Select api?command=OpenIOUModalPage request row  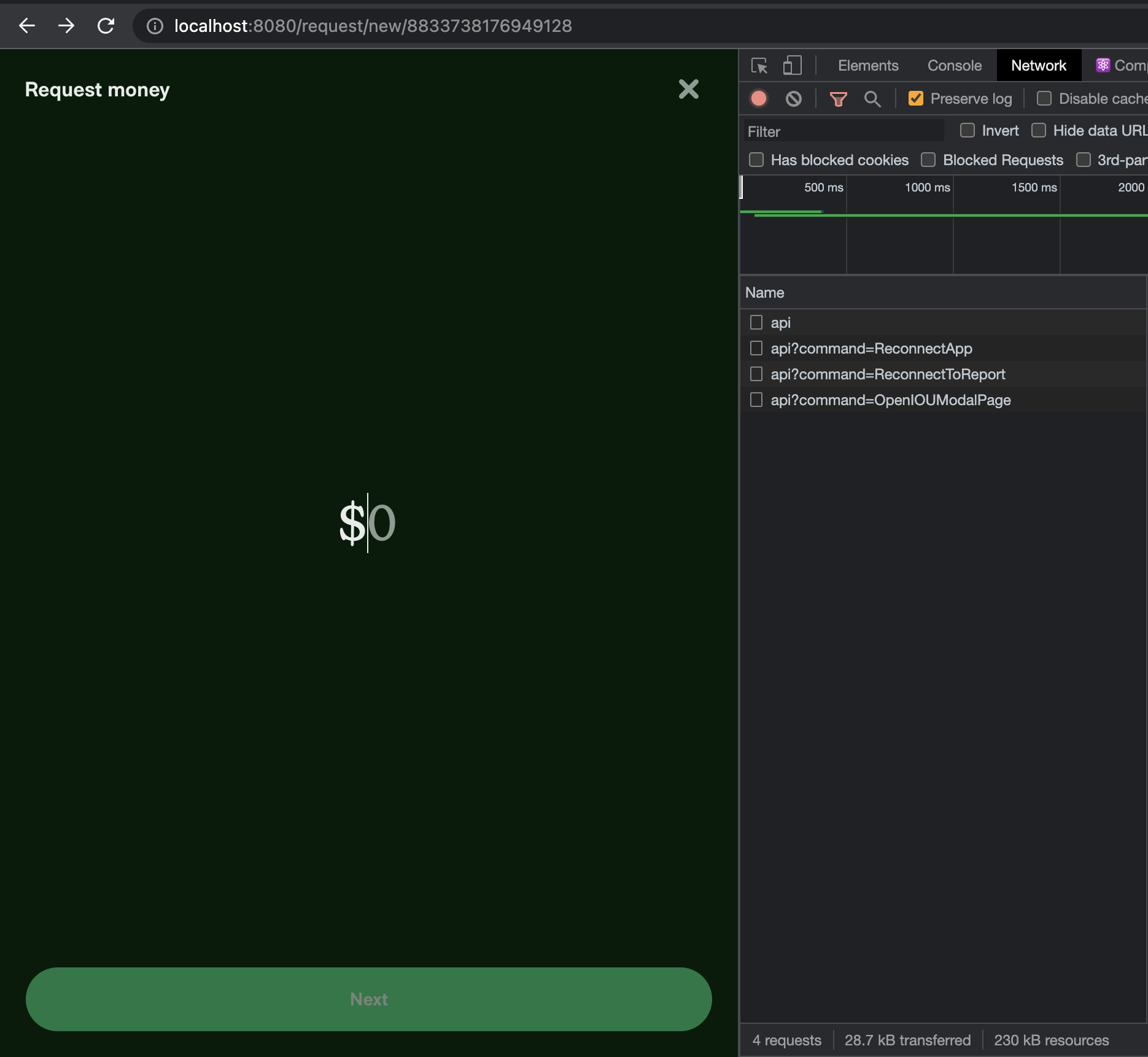[x=943, y=400]
